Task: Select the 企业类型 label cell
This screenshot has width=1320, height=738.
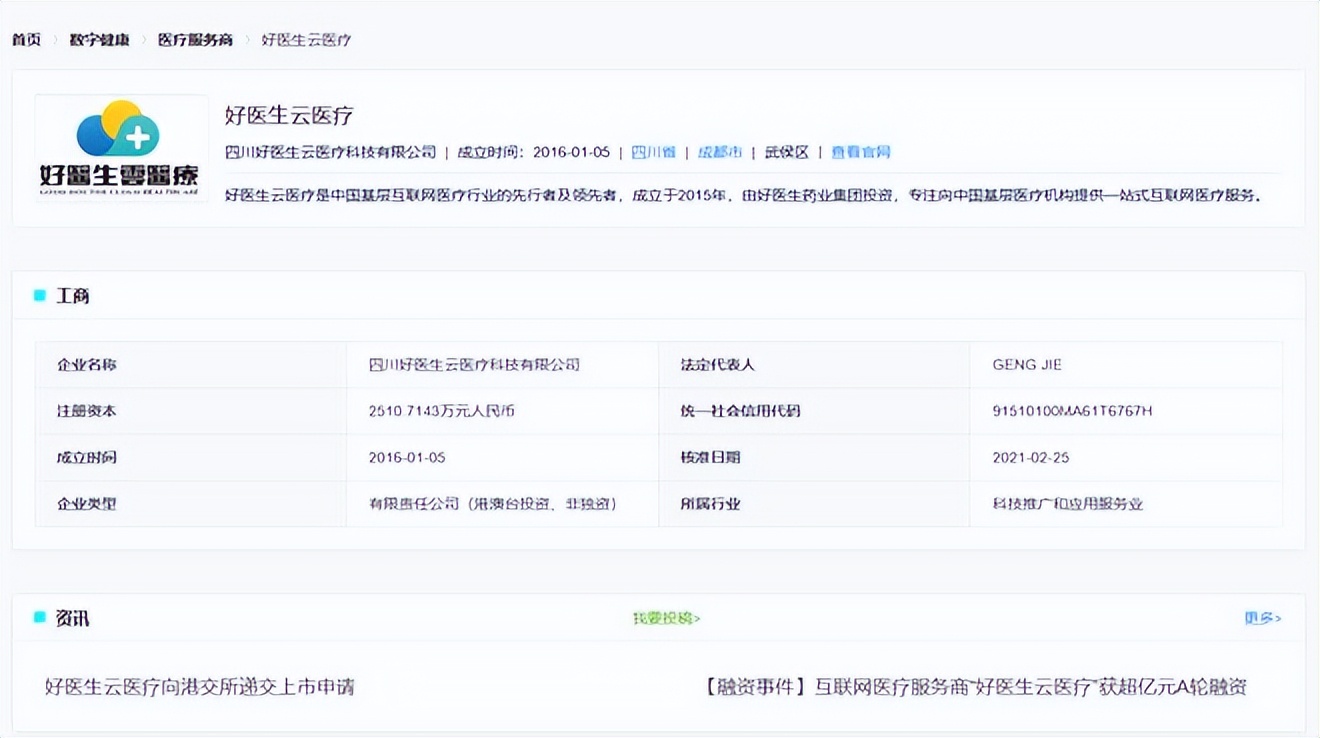Action: [191, 503]
